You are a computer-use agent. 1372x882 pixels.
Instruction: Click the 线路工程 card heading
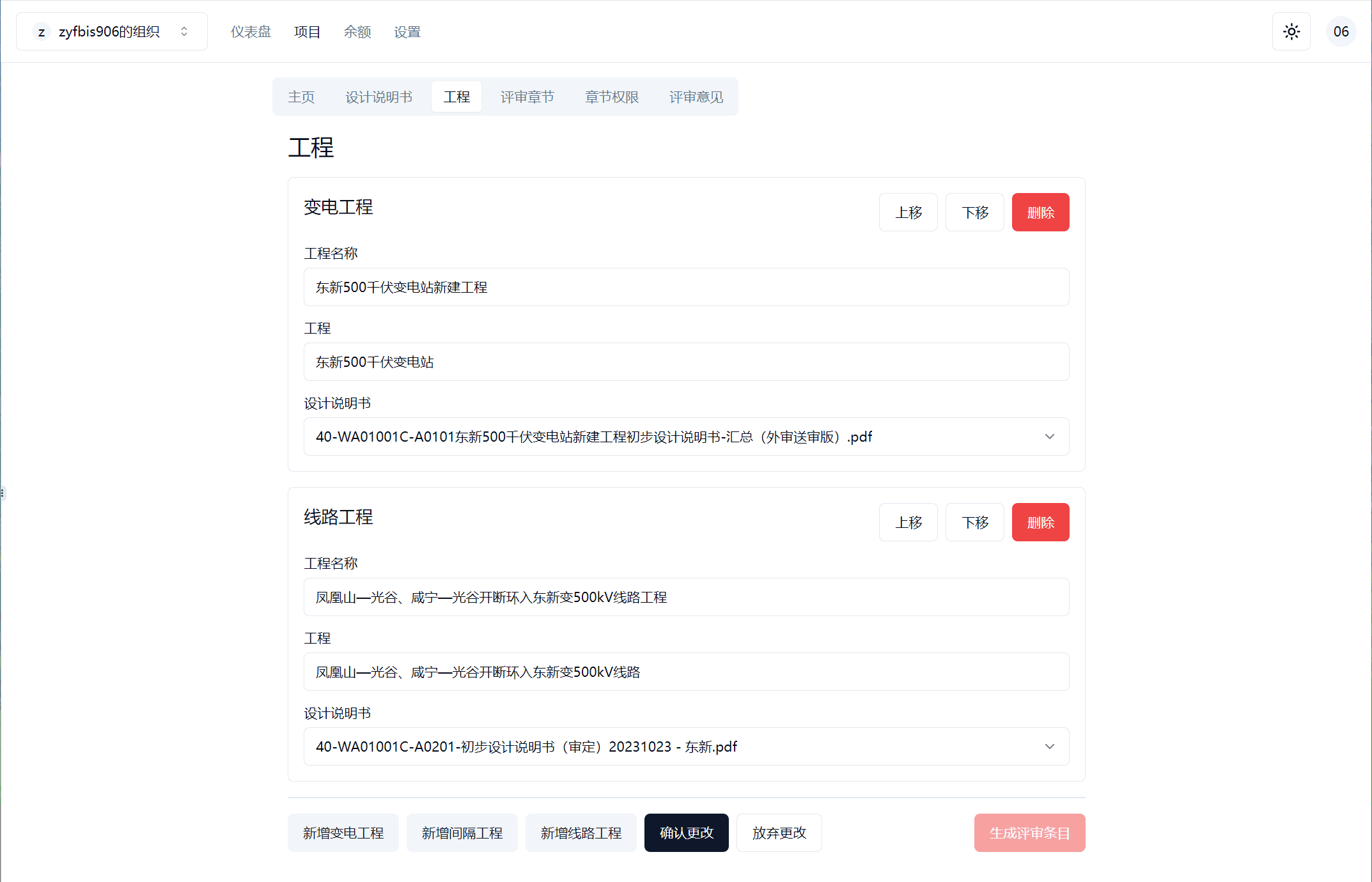[338, 517]
